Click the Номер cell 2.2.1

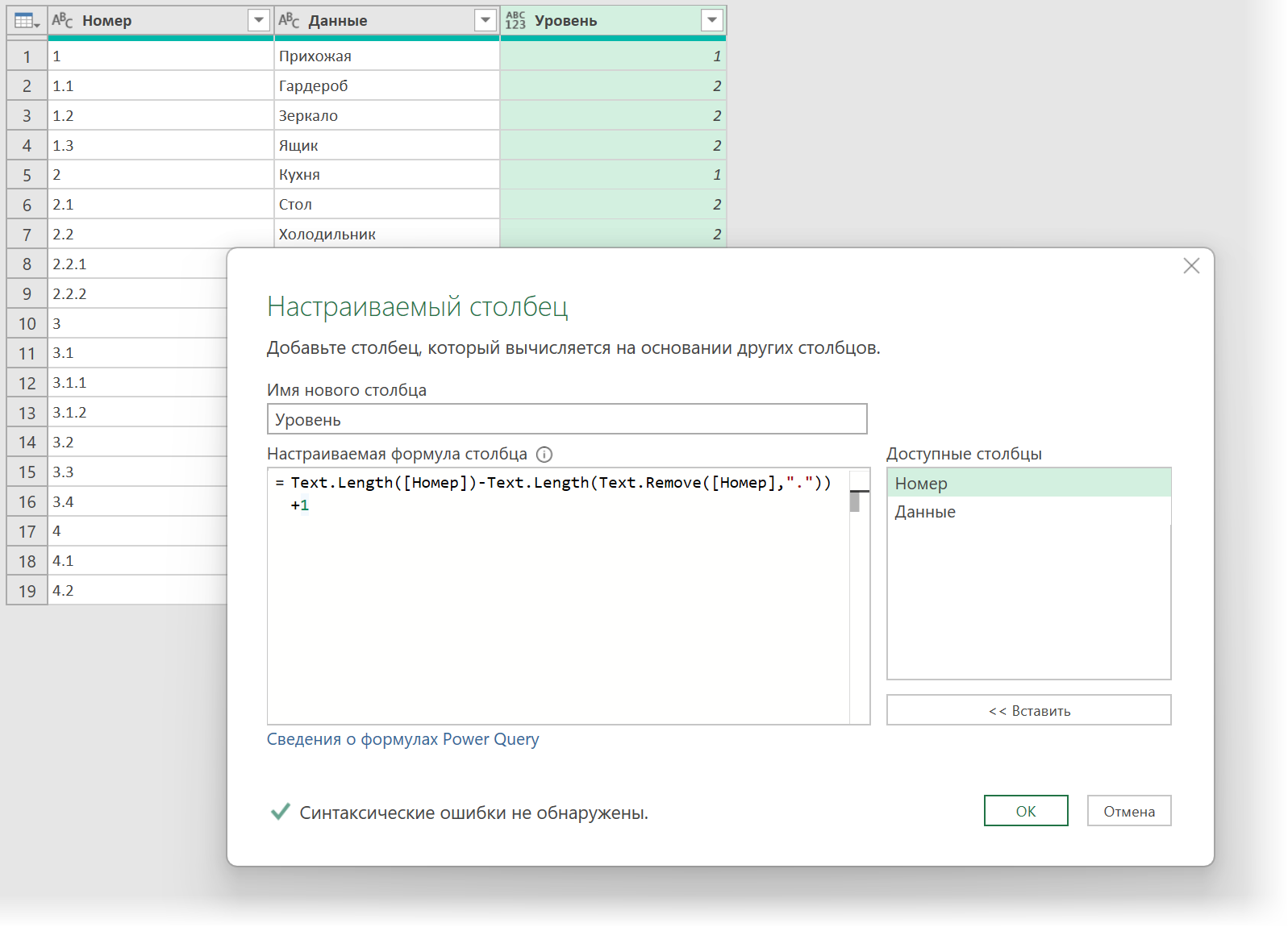[x=138, y=264]
